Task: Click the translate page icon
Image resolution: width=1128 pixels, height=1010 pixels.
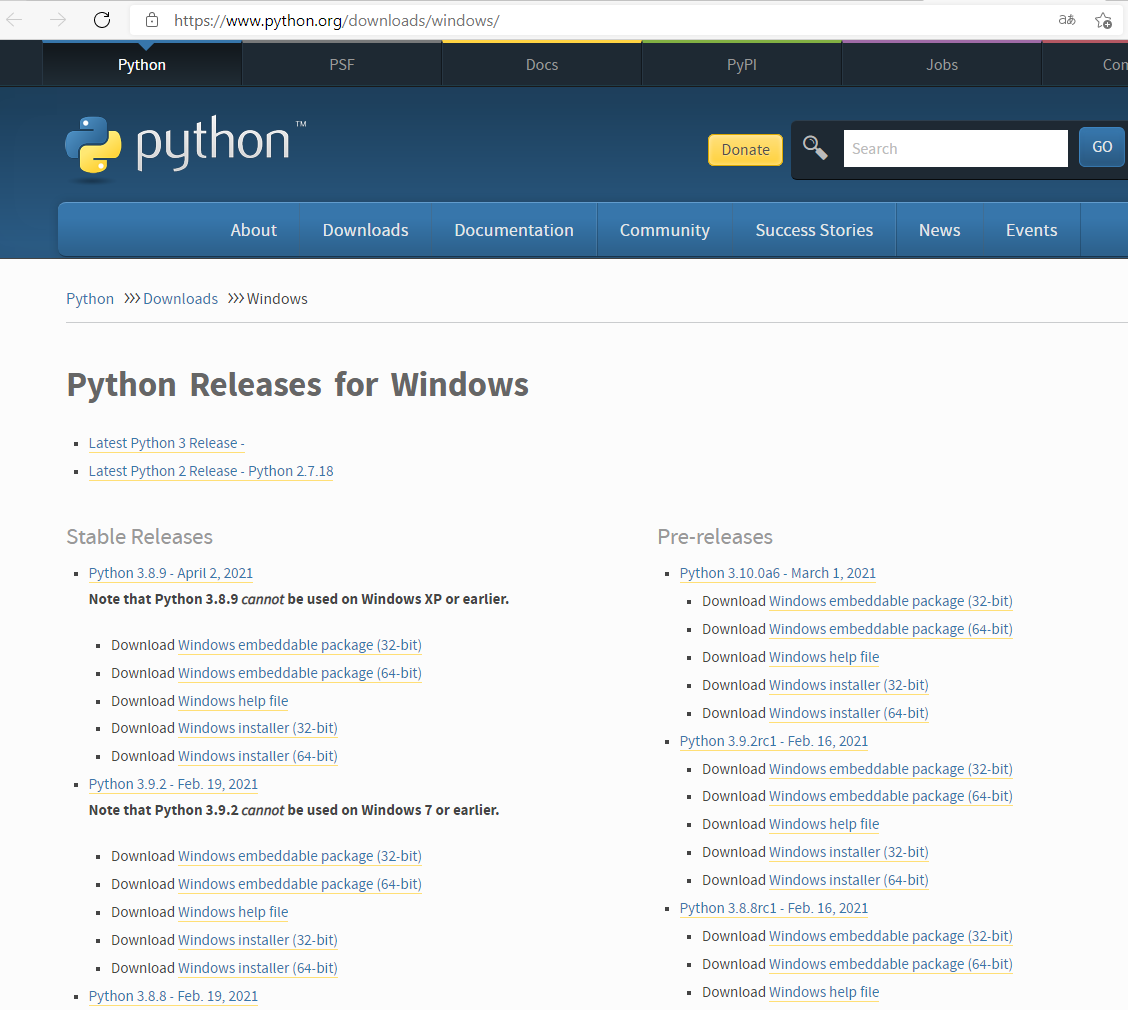Action: pyautogui.click(x=1067, y=20)
